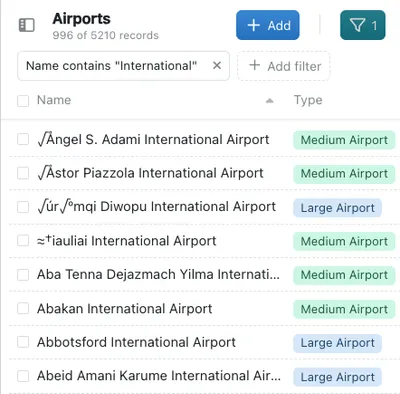The width and height of the screenshot is (400, 394).
Task: Select all rows with header checkbox
Action: 23,101
